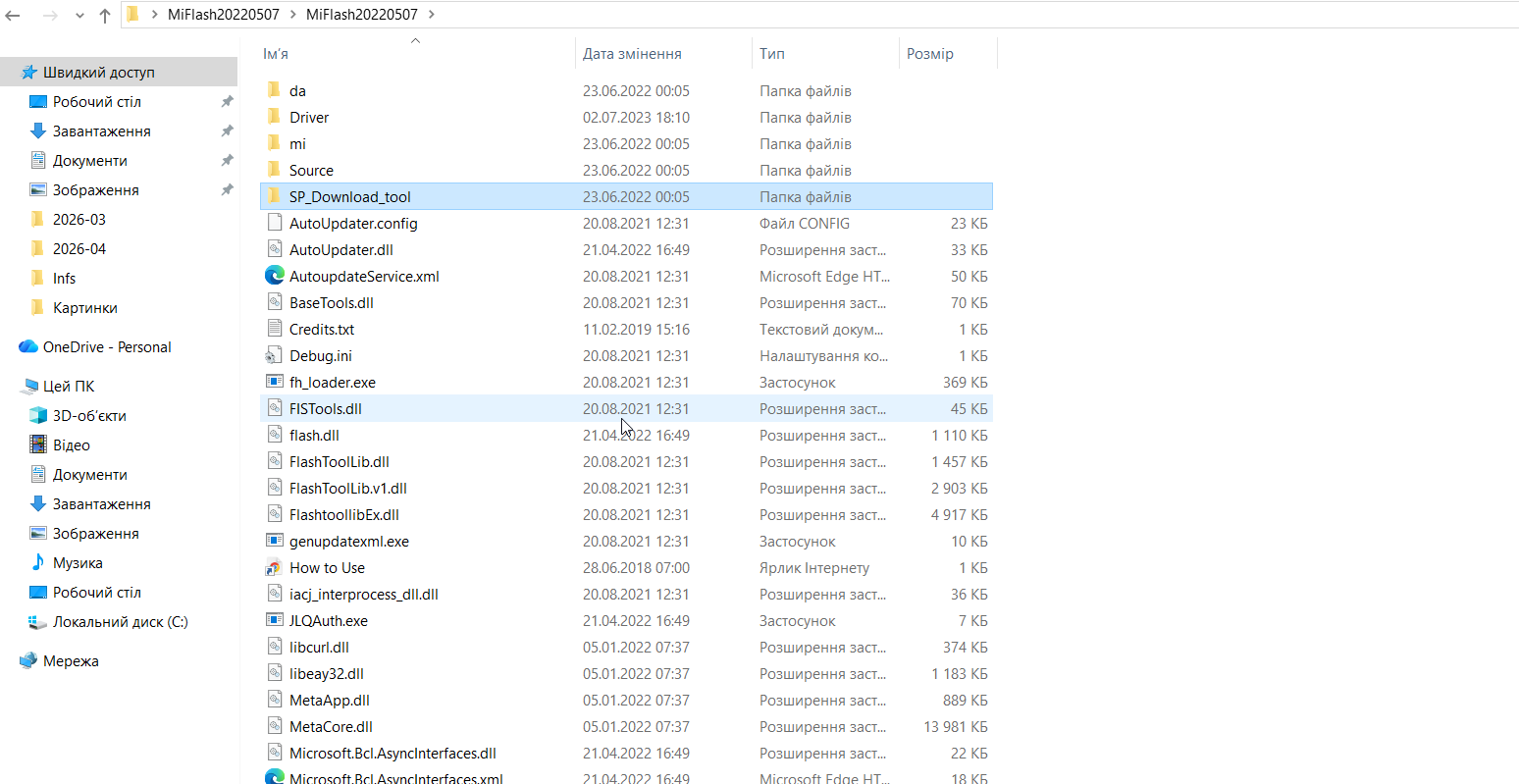Image resolution: width=1519 pixels, height=784 pixels.
Task: Go back using the Back arrow
Action: pos(13,15)
